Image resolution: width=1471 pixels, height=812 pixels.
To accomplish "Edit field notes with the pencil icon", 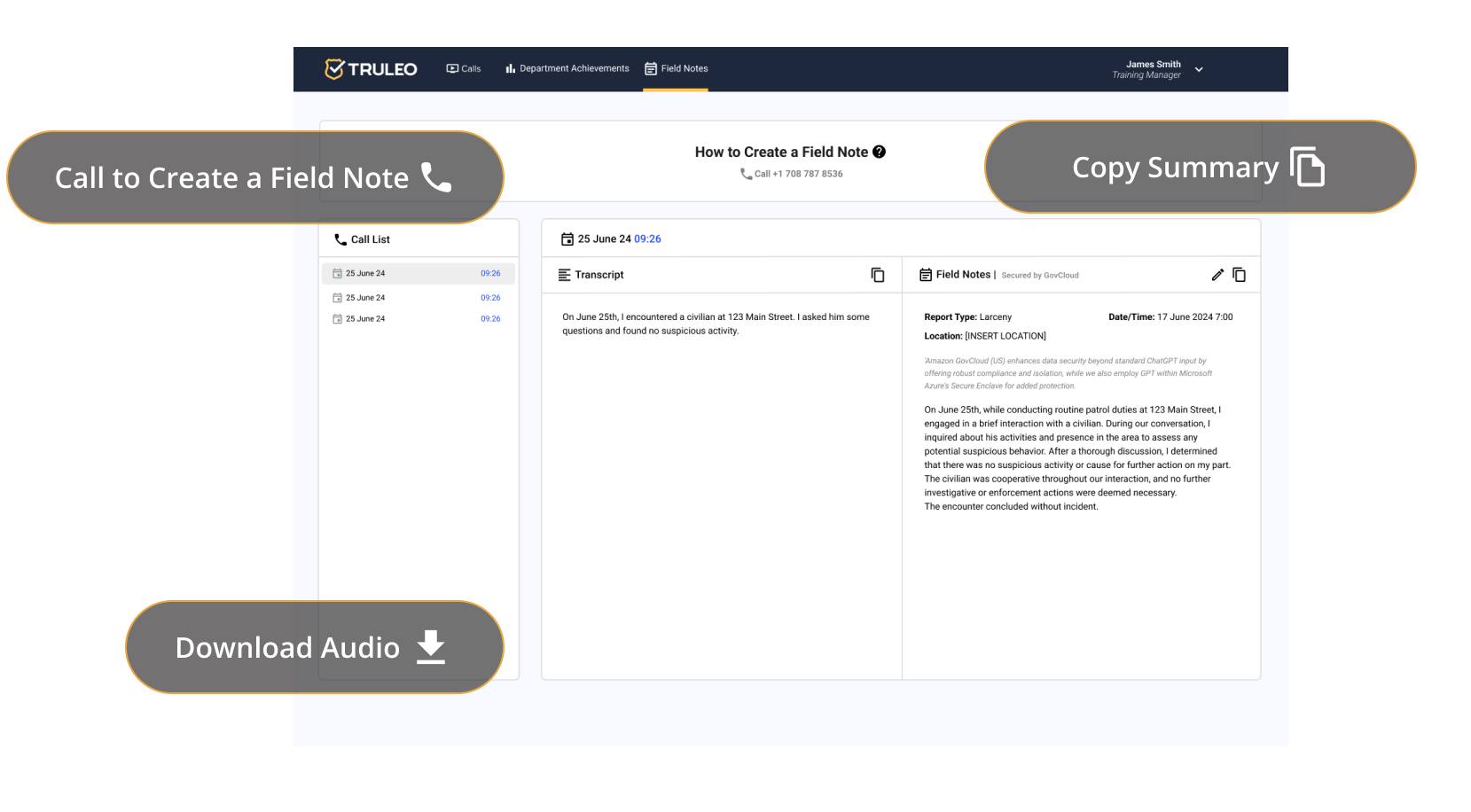I will click(x=1217, y=275).
